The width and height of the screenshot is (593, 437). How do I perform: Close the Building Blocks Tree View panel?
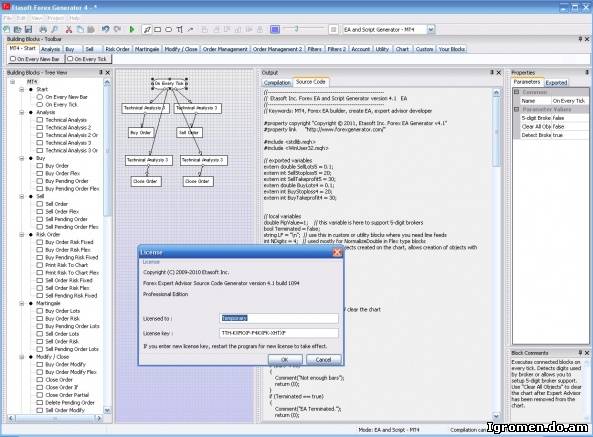pos(108,72)
